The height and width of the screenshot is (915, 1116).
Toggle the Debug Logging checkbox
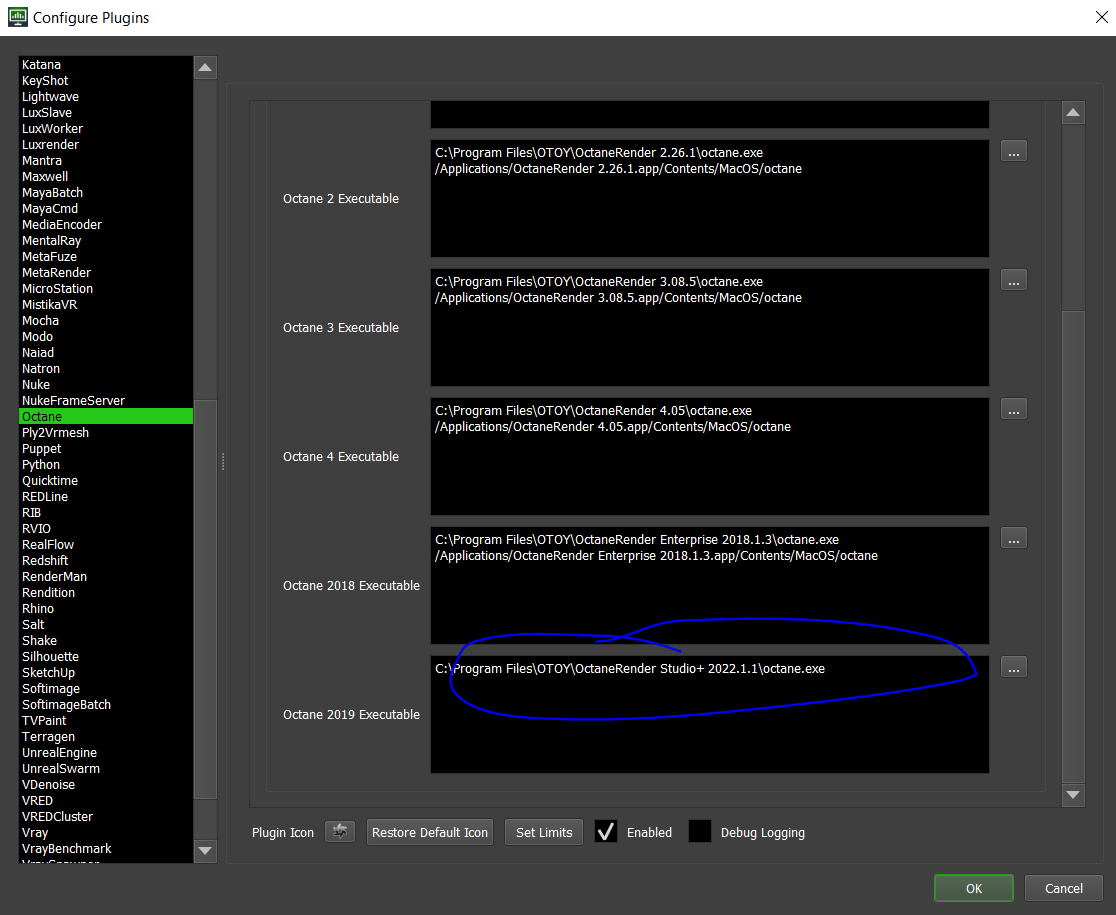tap(700, 832)
